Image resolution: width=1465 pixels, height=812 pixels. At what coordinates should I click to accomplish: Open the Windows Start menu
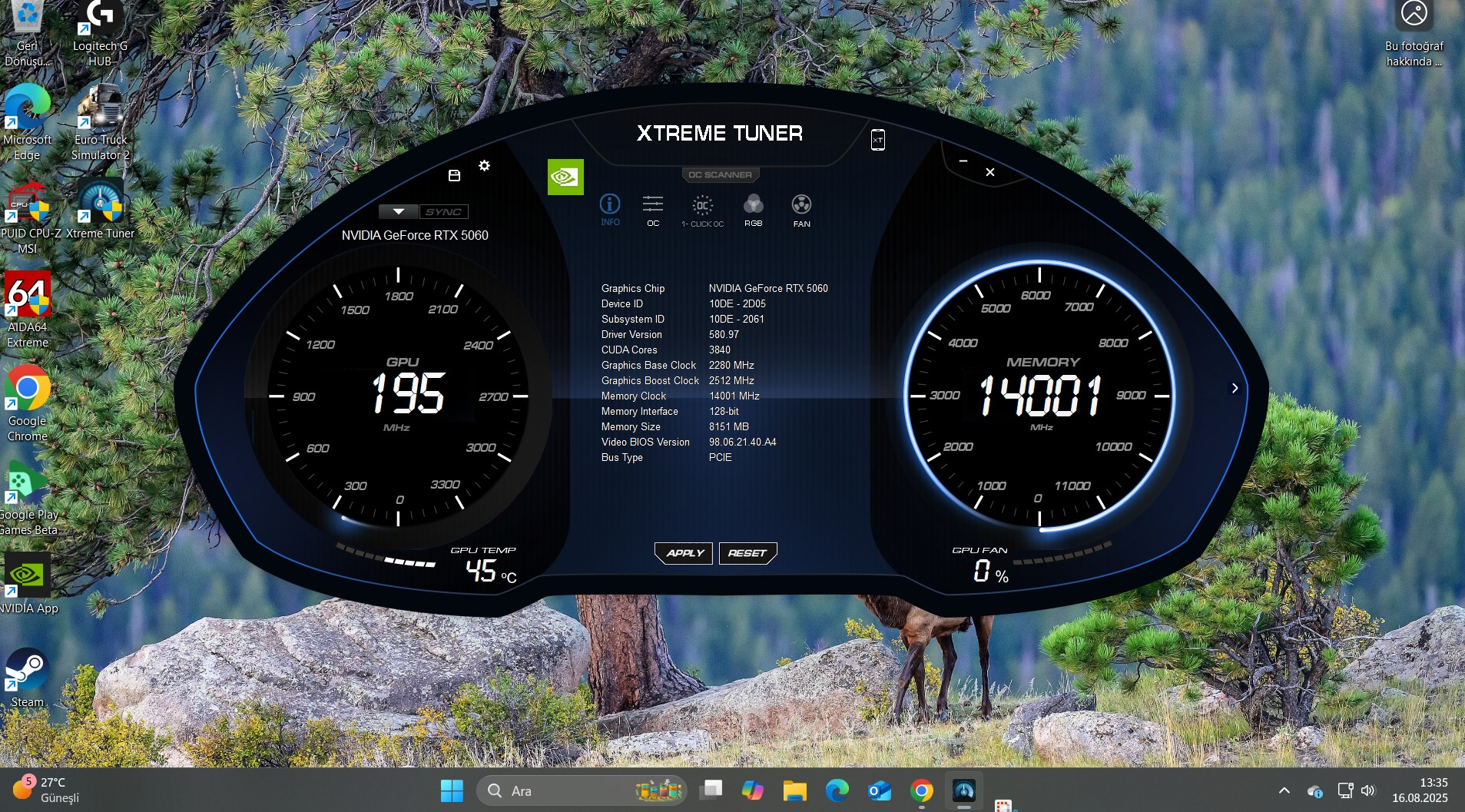[x=452, y=790]
